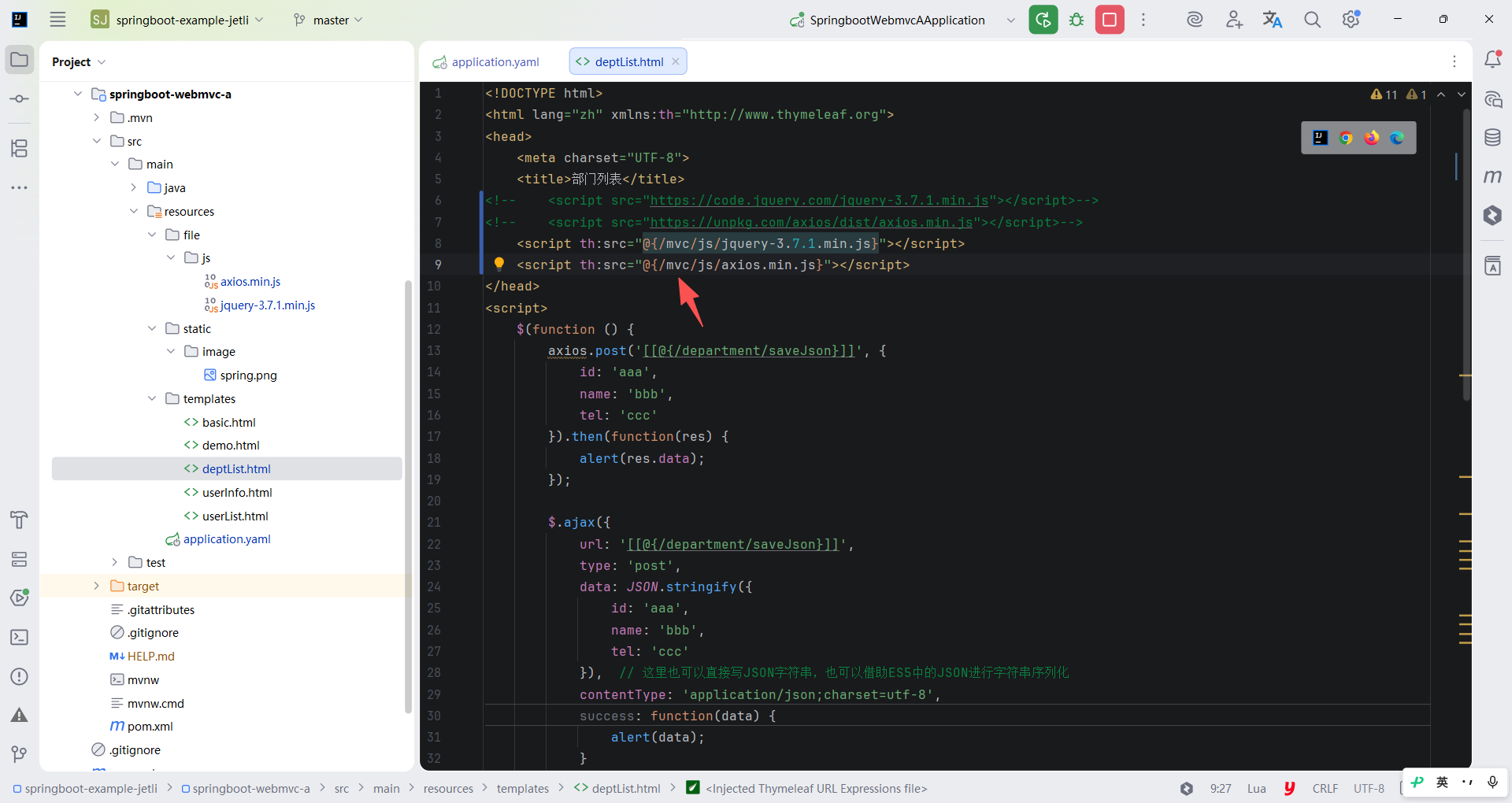Click the 11 warnings inspection indicator
1512x803 pixels.
tap(1384, 94)
